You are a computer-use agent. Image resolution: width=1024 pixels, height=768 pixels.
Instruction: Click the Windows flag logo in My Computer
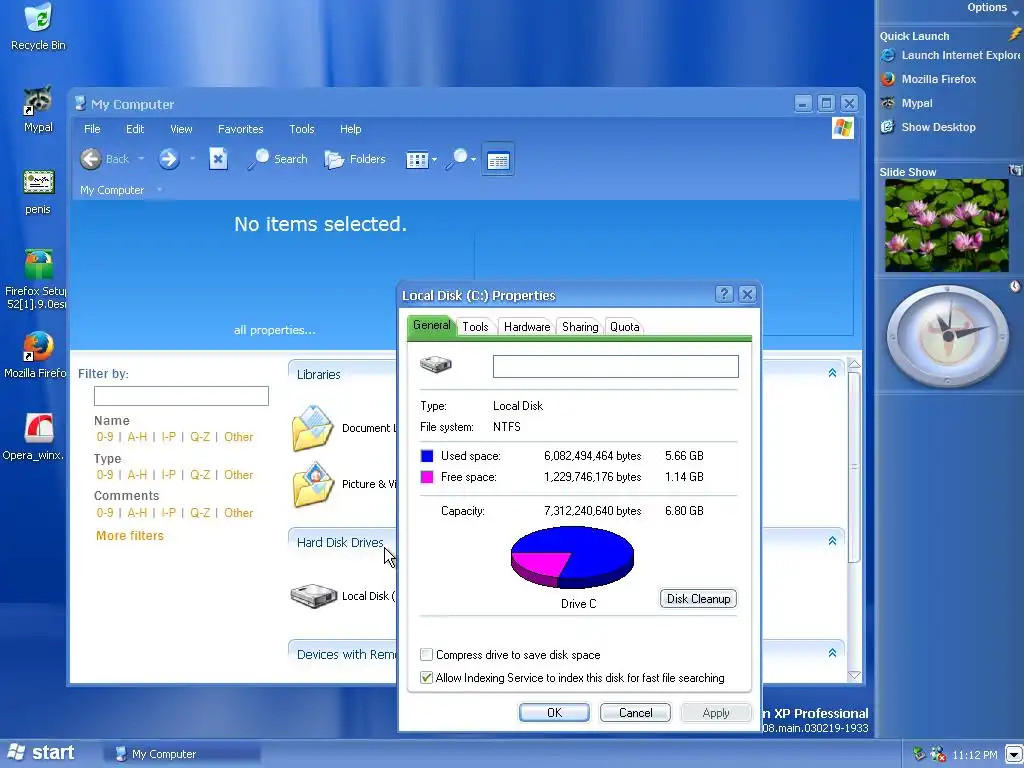tap(842, 128)
